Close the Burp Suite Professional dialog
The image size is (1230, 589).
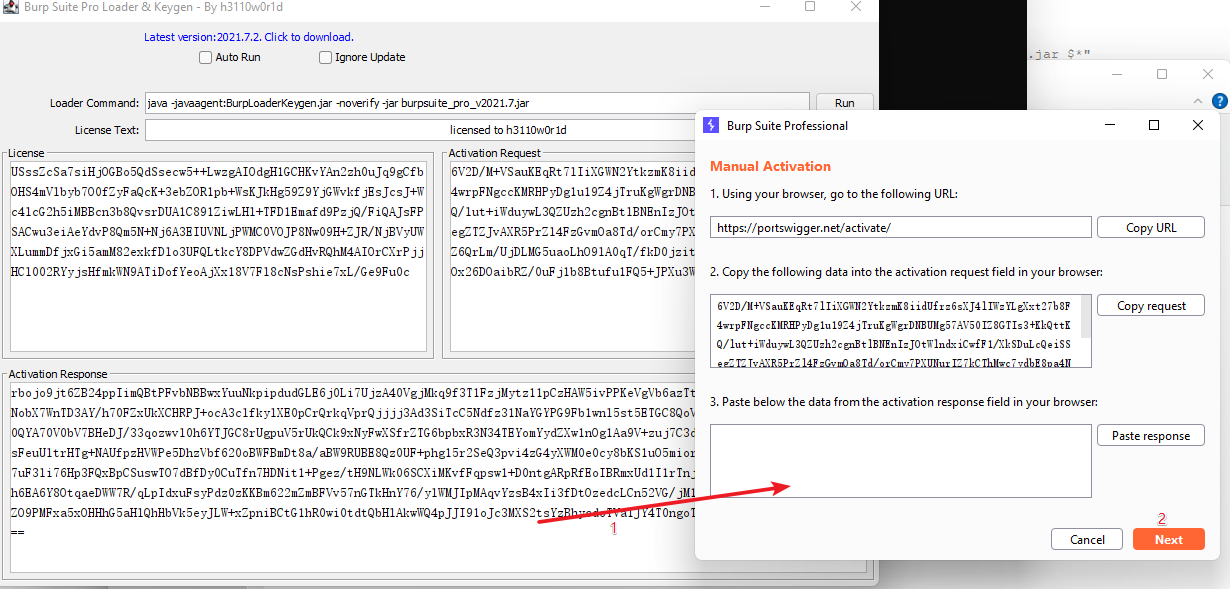pyautogui.click(x=1198, y=125)
